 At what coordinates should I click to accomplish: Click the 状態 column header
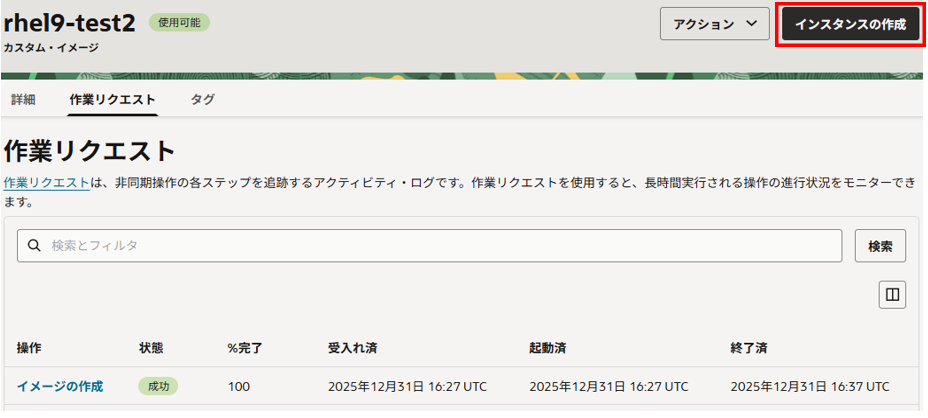tap(151, 348)
